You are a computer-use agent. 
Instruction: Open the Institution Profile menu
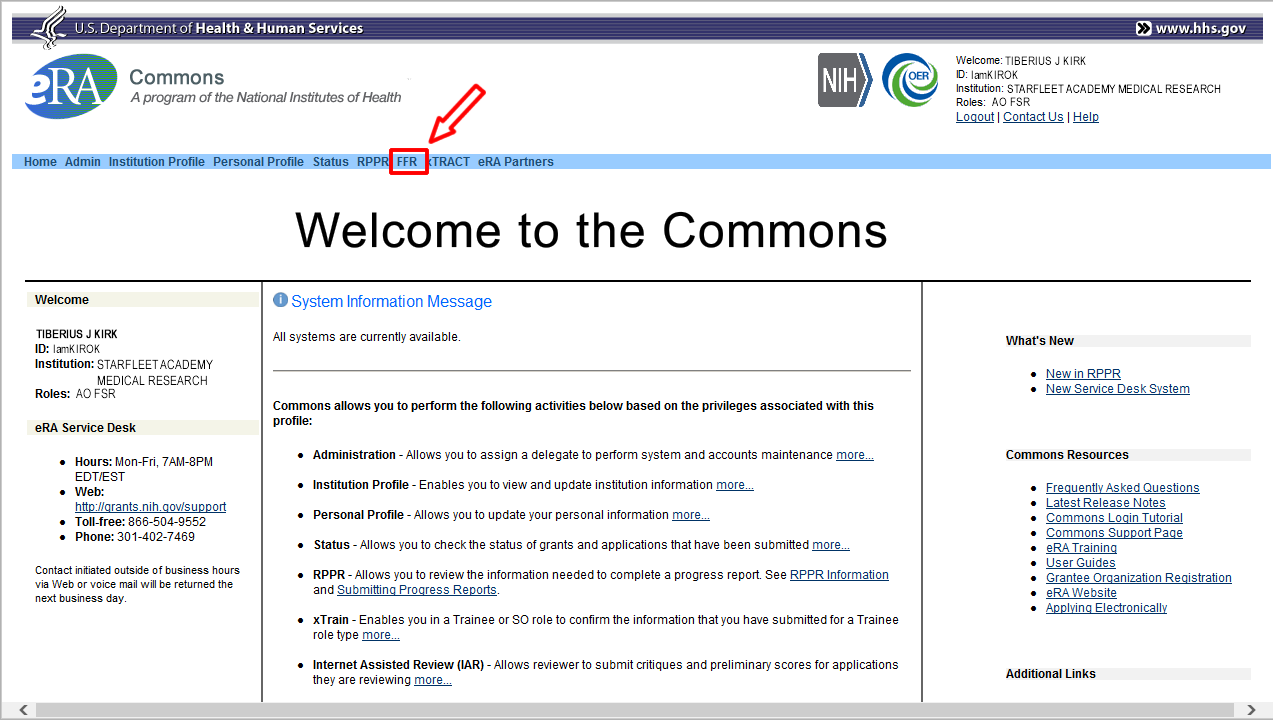[157, 162]
